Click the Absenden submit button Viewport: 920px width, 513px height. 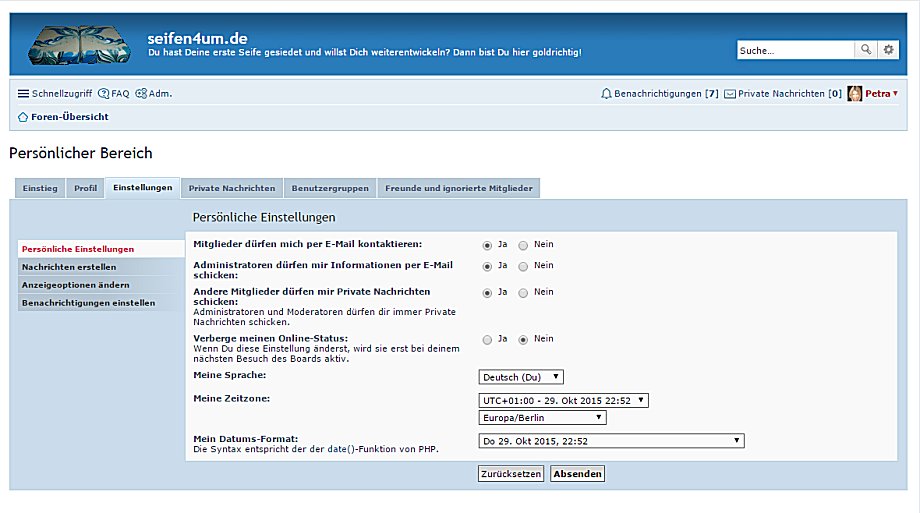point(577,474)
